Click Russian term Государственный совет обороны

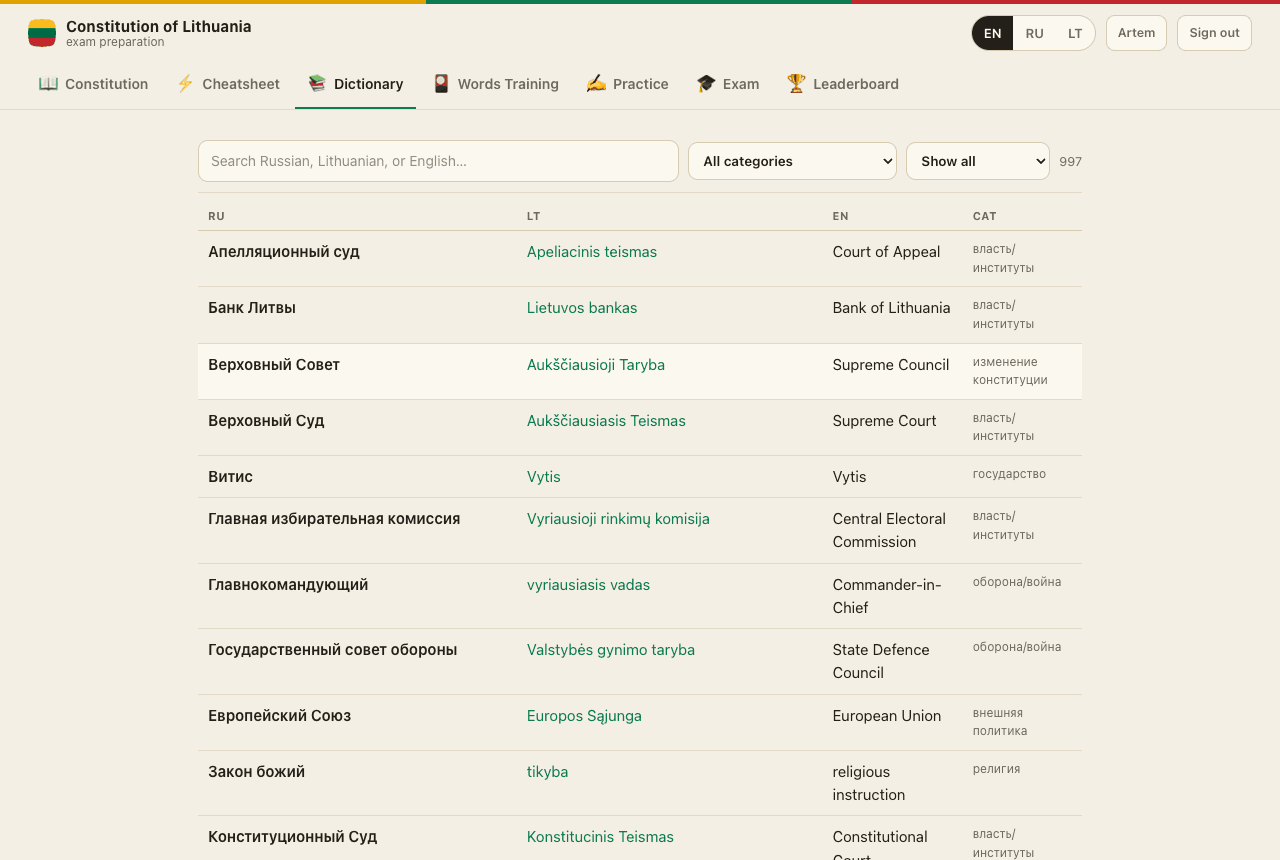click(x=333, y=650)
